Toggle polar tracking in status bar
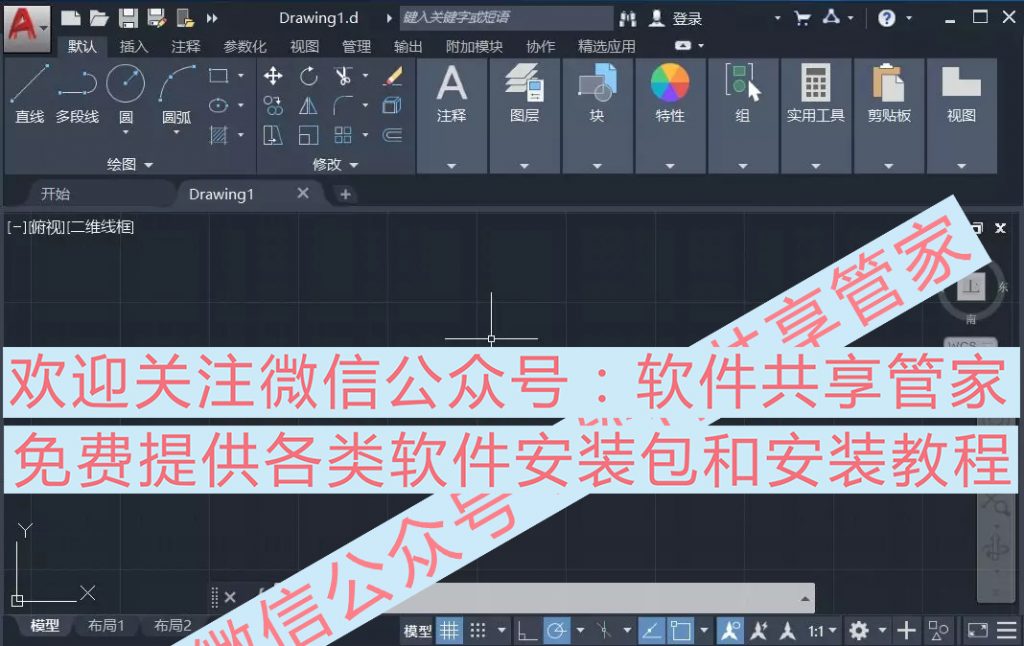Image resolution: width=1024 pixels, height=646 pixels. [x=556, y=630]
